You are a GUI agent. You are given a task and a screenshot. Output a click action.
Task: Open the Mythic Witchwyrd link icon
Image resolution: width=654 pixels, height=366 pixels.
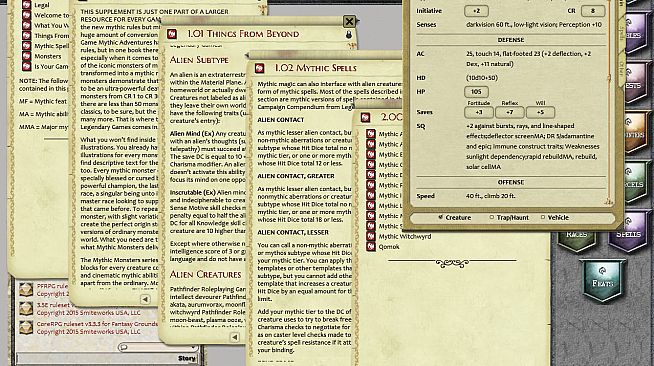(x=371, y=236)
